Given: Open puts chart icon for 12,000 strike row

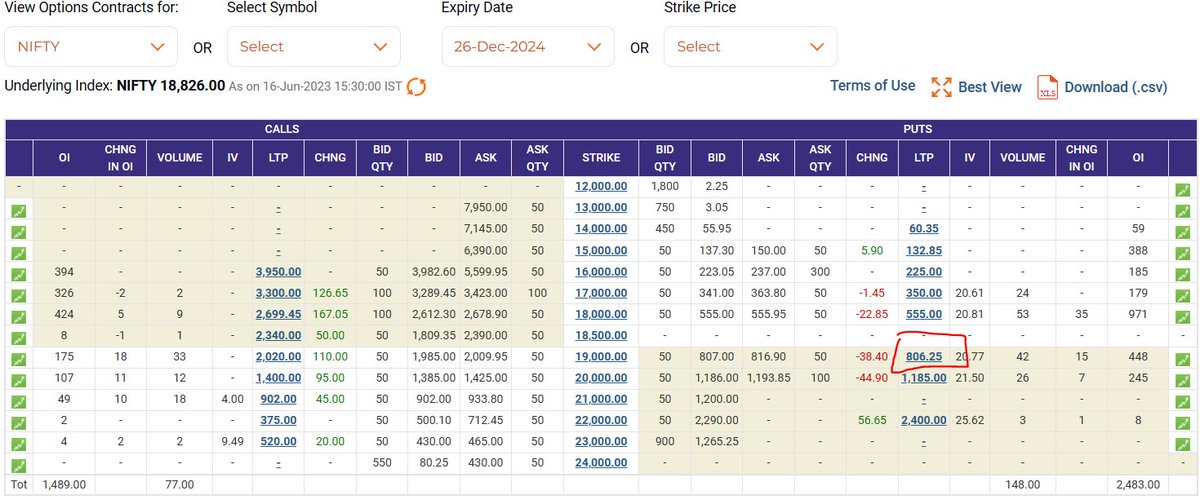Looking at the screenshot, I should [1183, 188].
